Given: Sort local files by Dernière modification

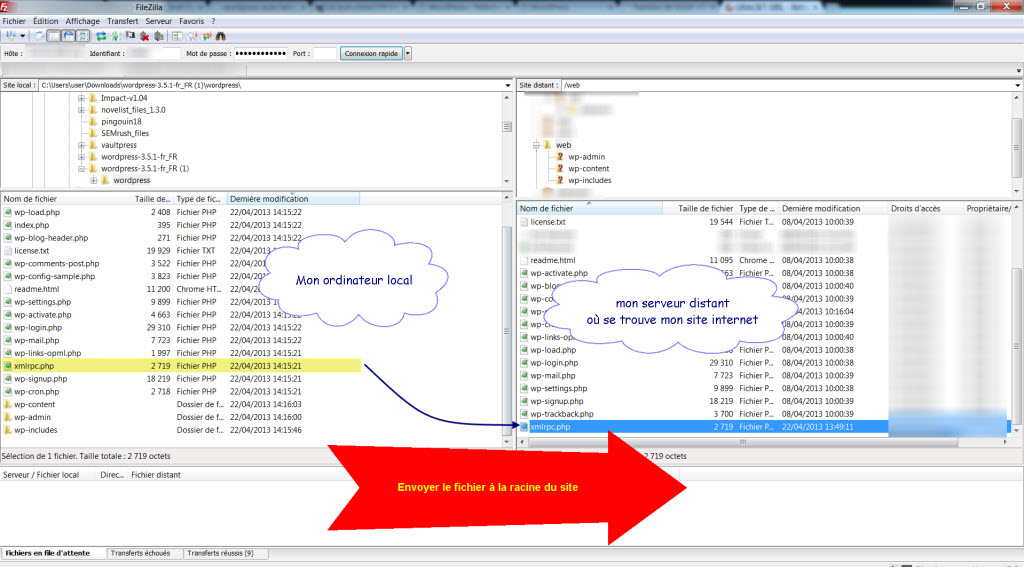Looking at the screenshot, I should pyautogui.click(x=293, y=199).
